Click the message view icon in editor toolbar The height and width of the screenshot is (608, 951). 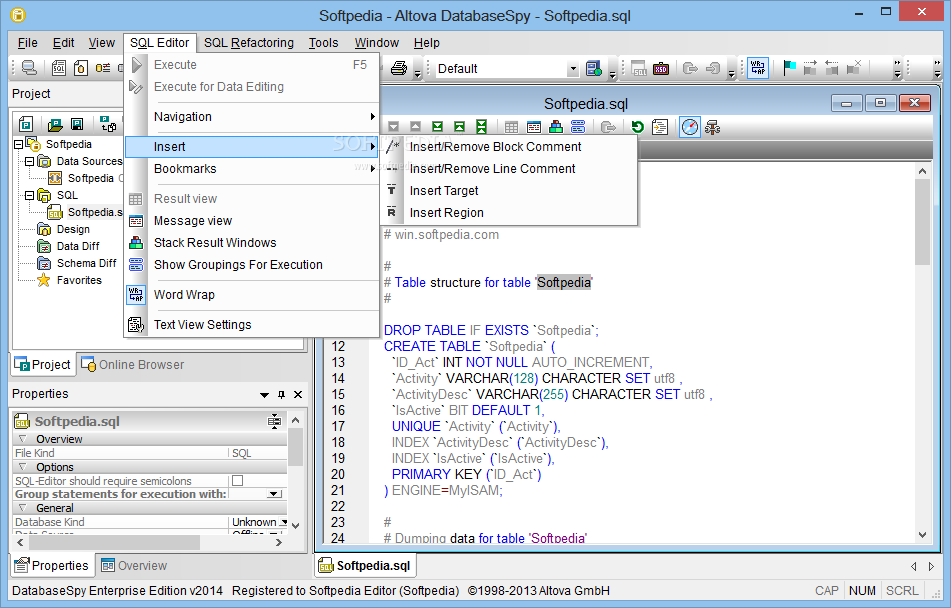(534, 127)
